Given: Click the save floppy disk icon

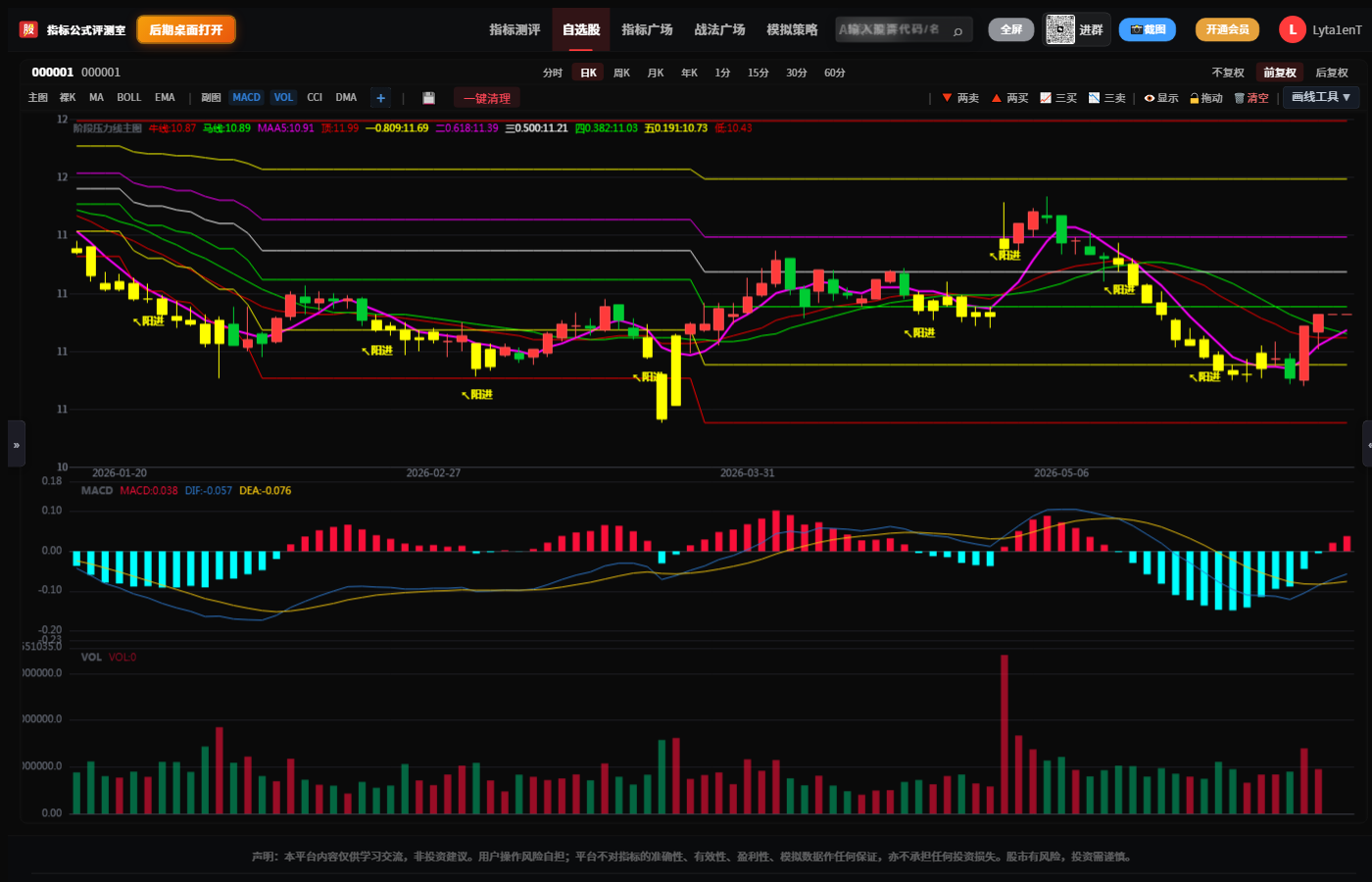Looking at the screenshot, I should (x=428, y=98).
